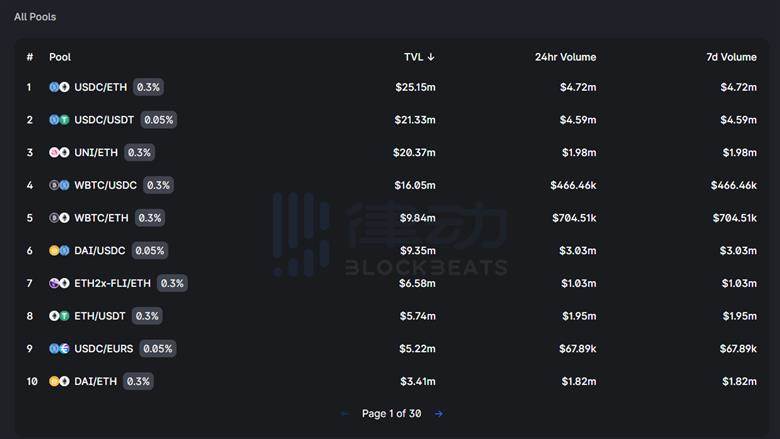Go to previous page with left arrow
The image size is (780, 439).
pyautogui.click(x=344, y=414)
